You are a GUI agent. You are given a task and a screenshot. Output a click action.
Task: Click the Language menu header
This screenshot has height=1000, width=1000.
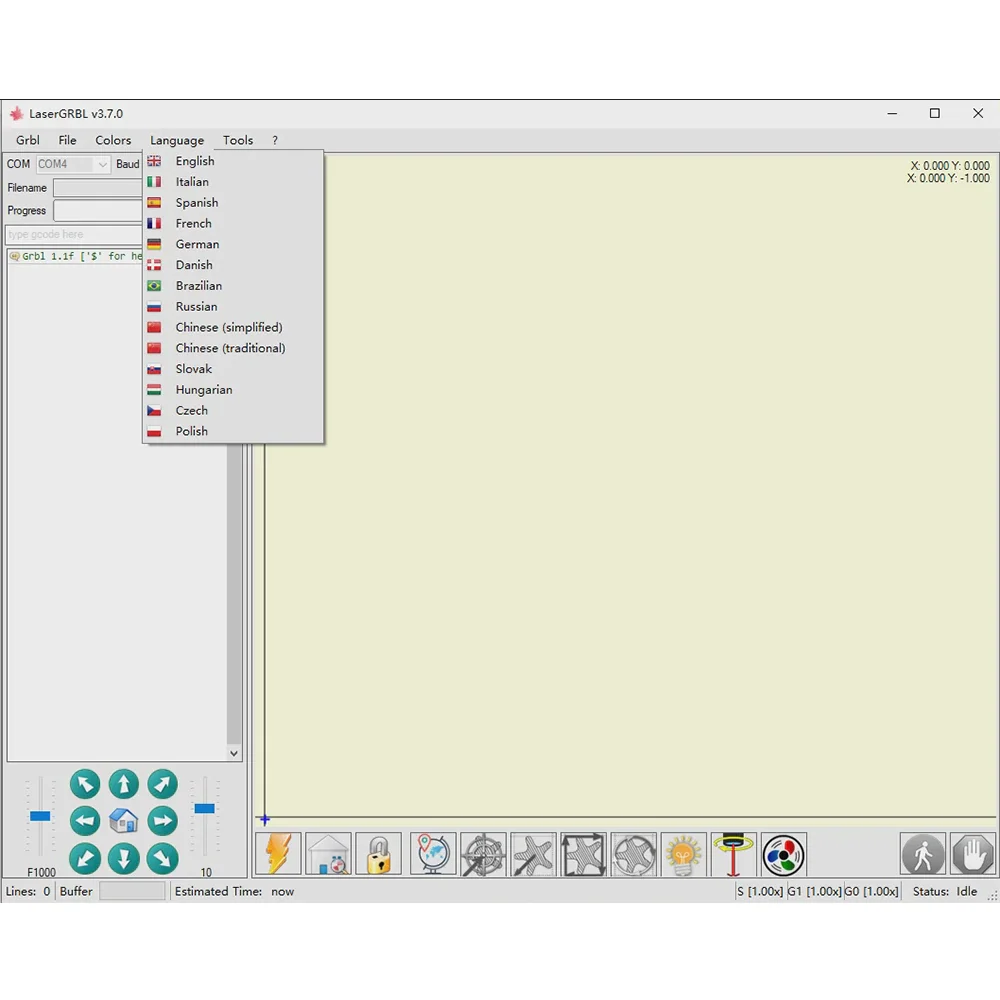(177, 140)
